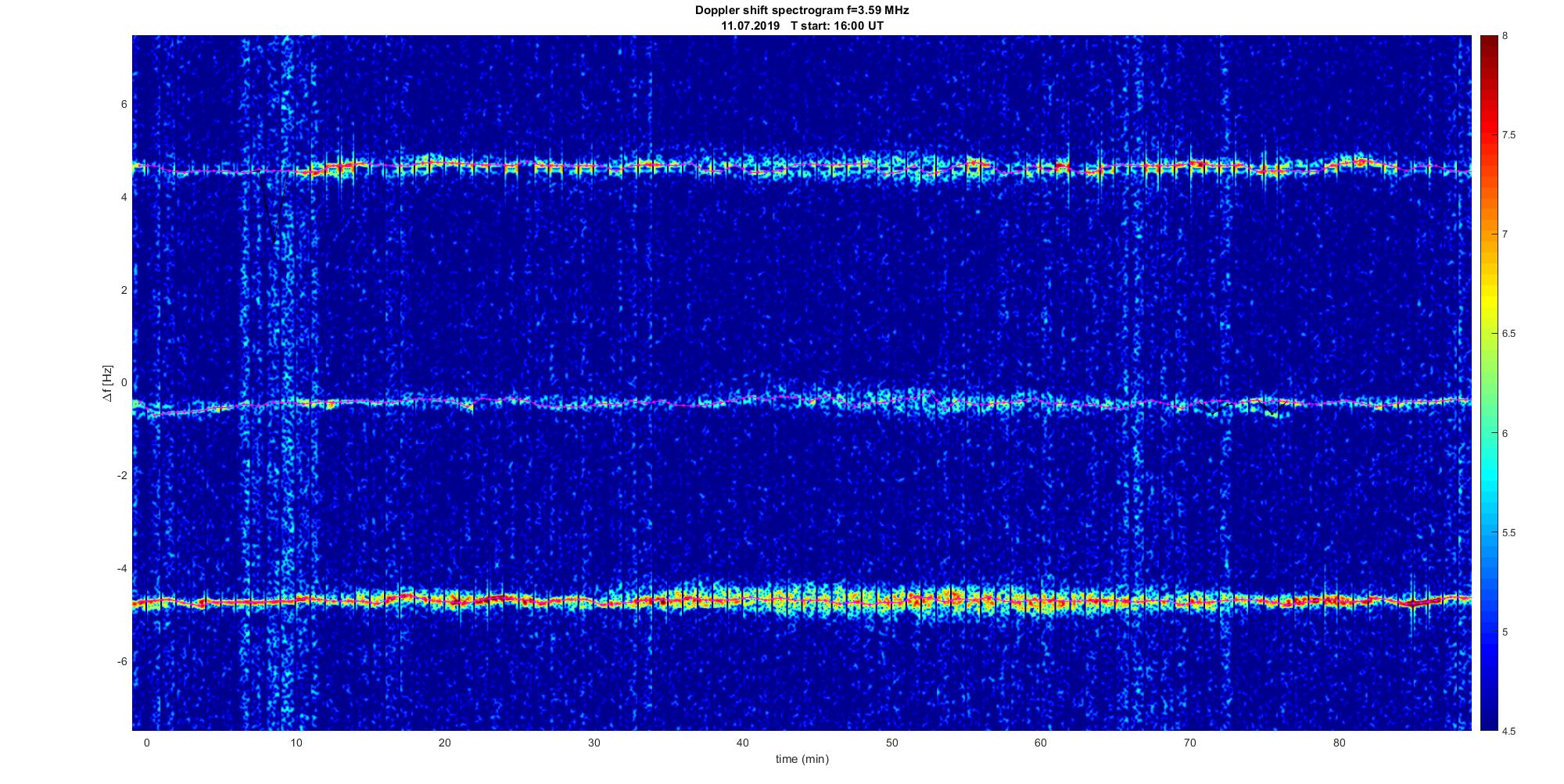Click the subtitle '11.07.2019 T start: 16:00 UT'
Viewport: 1564px width, 784px height.
(x=802, y=26)
